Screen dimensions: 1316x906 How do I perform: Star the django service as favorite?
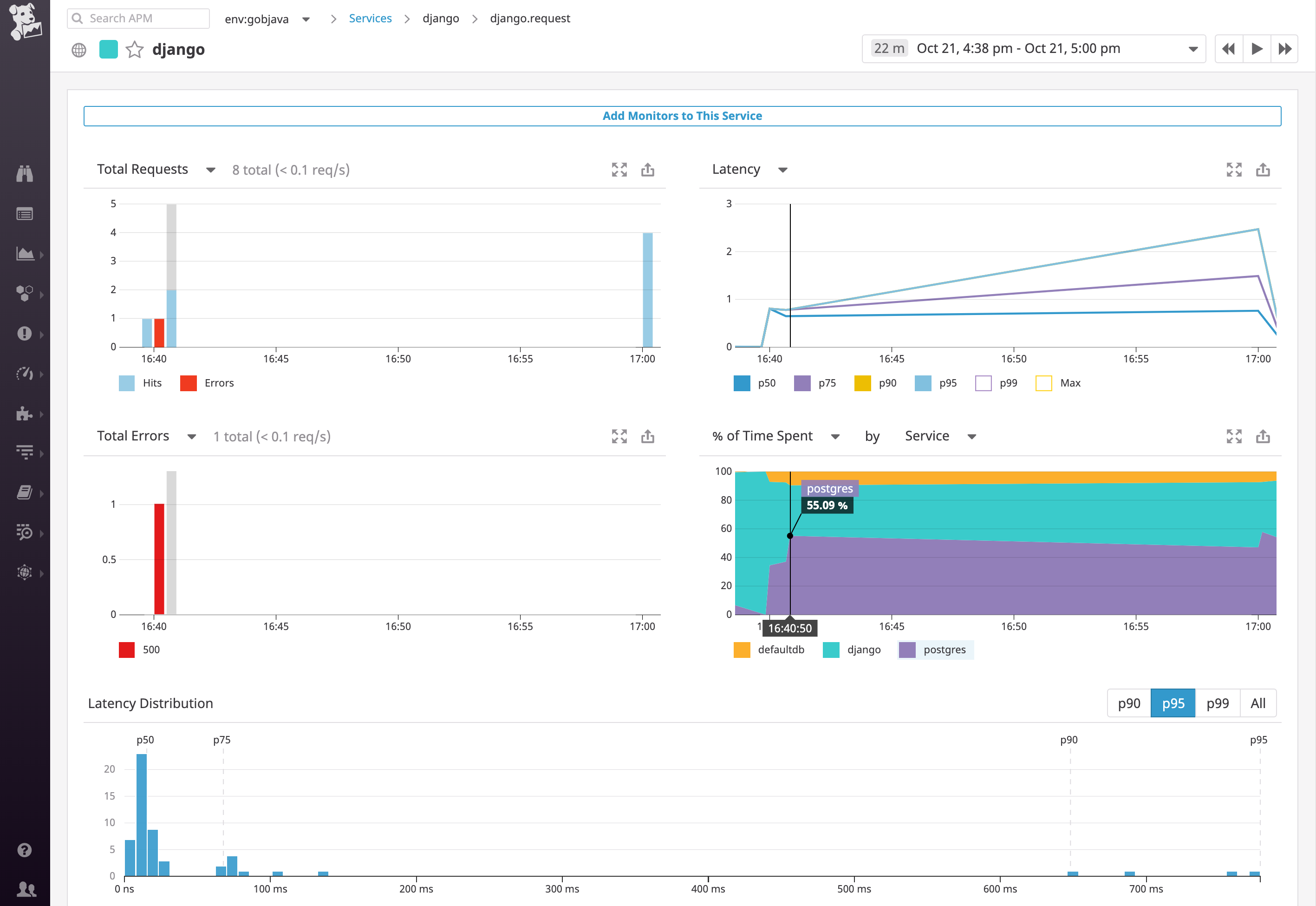click(135, 50)
